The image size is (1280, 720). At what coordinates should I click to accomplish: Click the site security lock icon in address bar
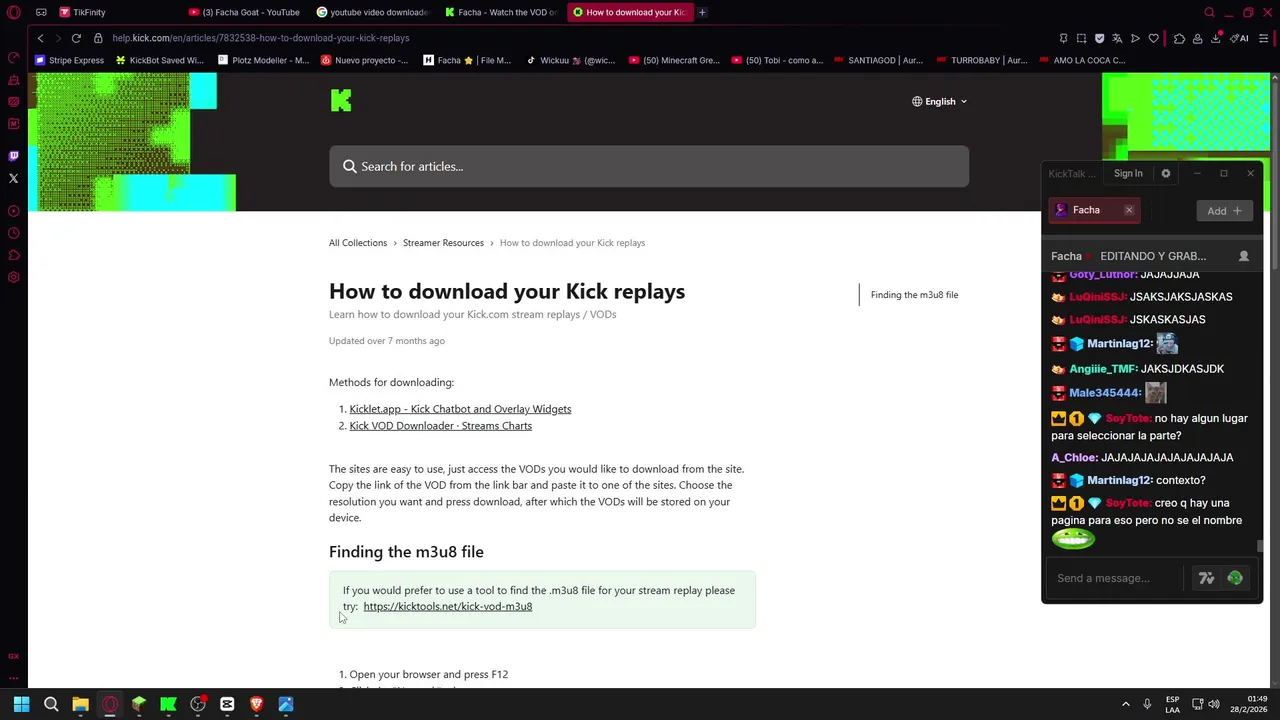pos(98,38)
